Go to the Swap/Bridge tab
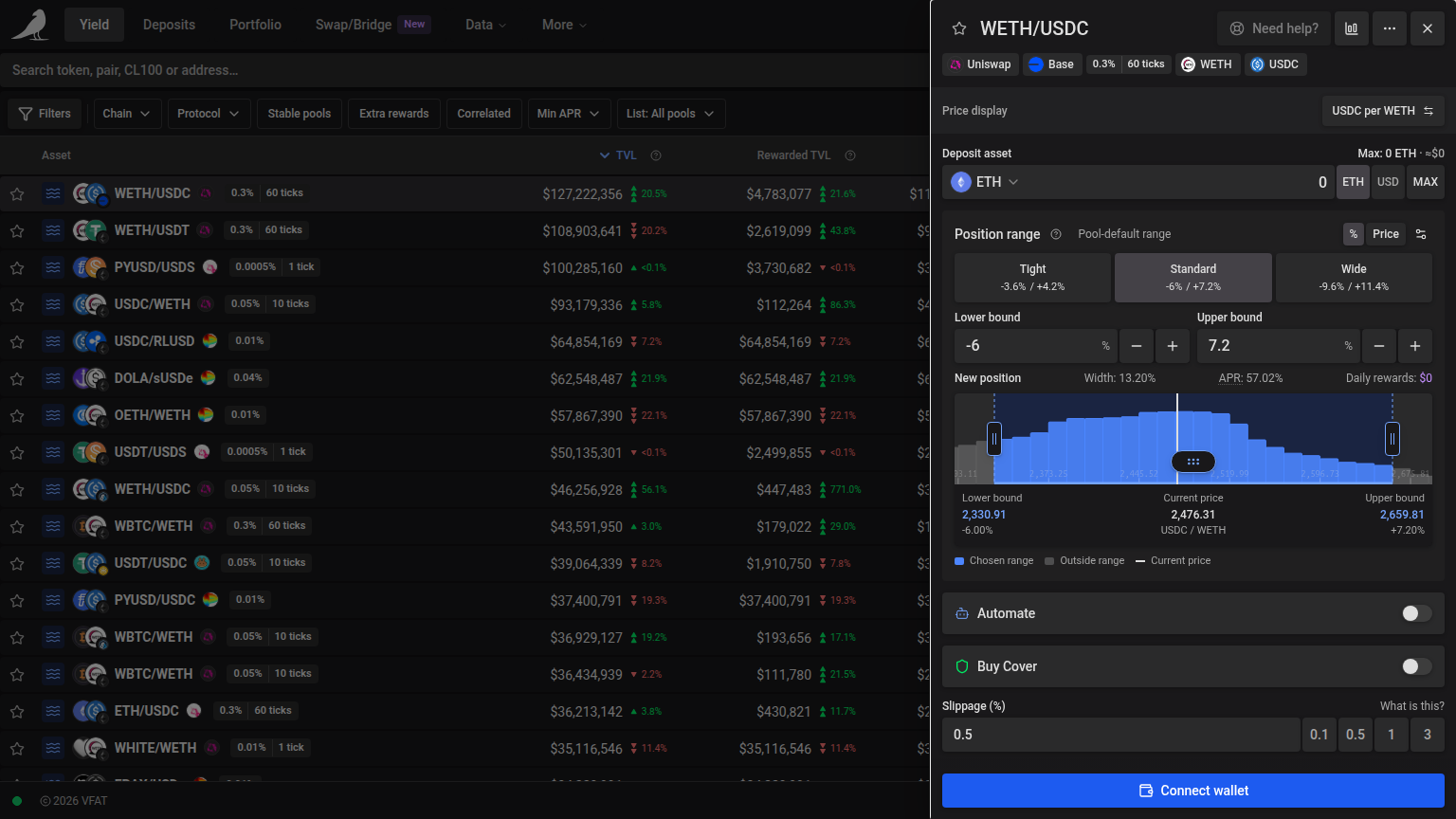The width and height of the screenshot is (1456, 819). tap(373, 25)
